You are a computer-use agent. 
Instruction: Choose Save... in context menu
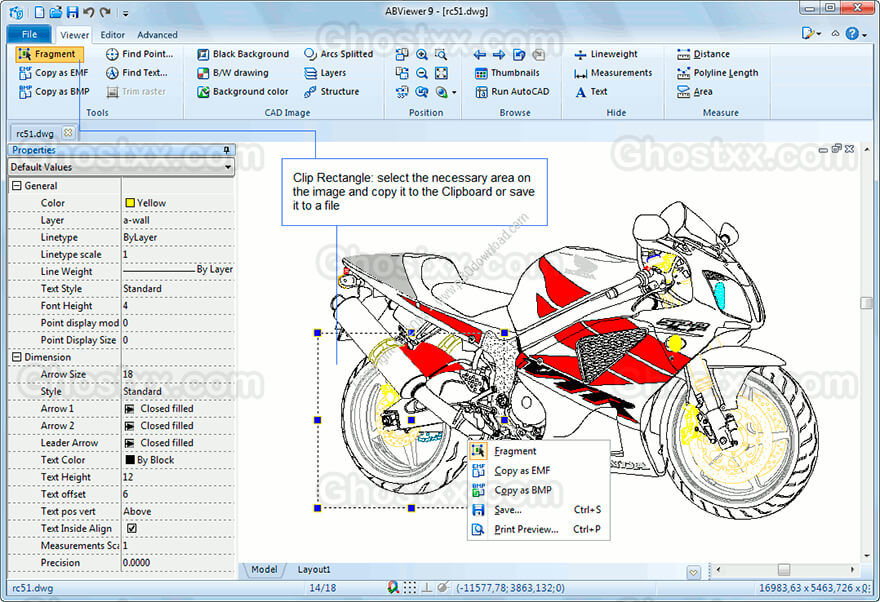[539, 510]
